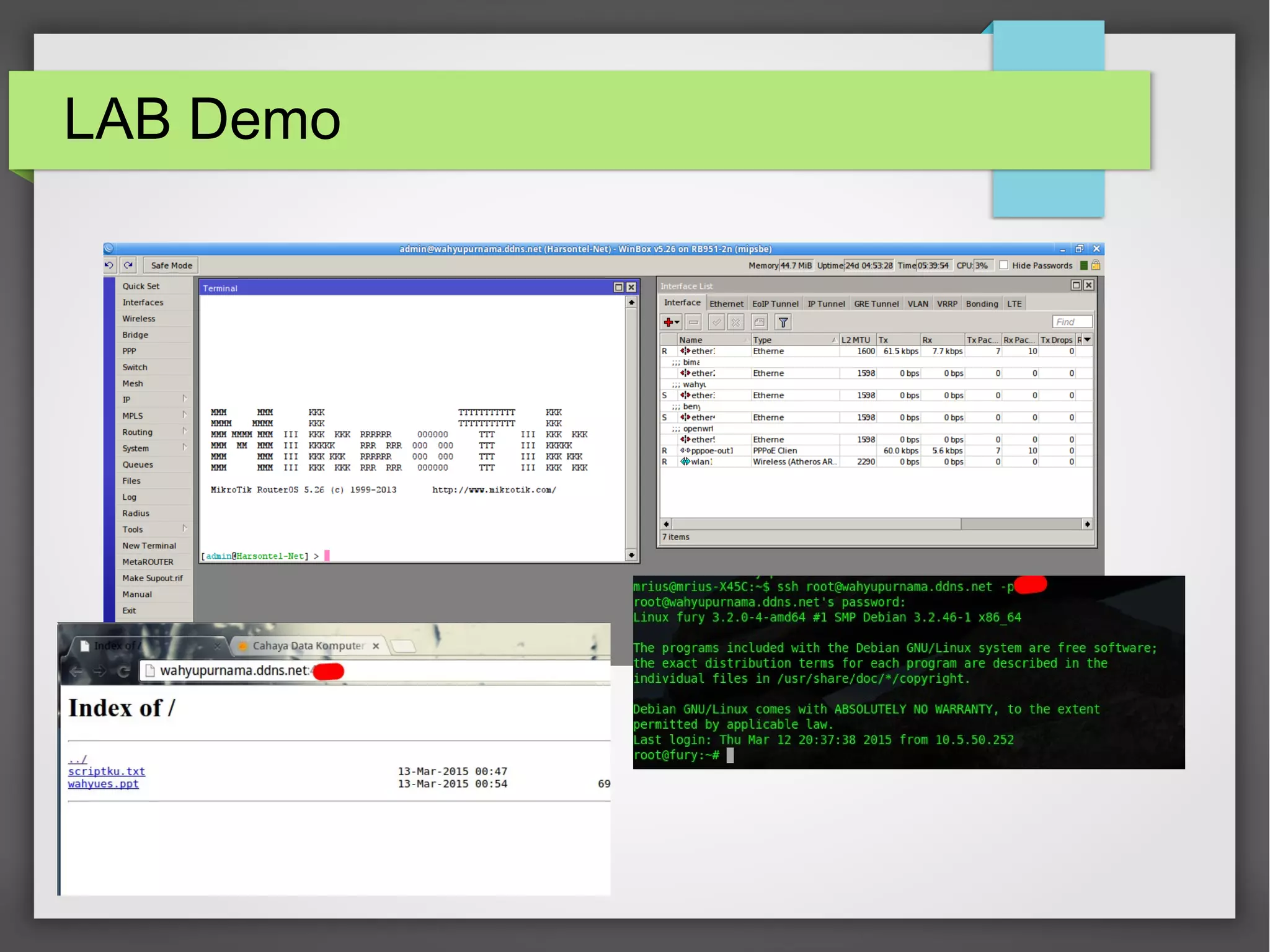Tick the Hide Passwords checkbox
The width and height of the screenshot is (1270, 952).
pyautogui.click(x=1004, y=265)
